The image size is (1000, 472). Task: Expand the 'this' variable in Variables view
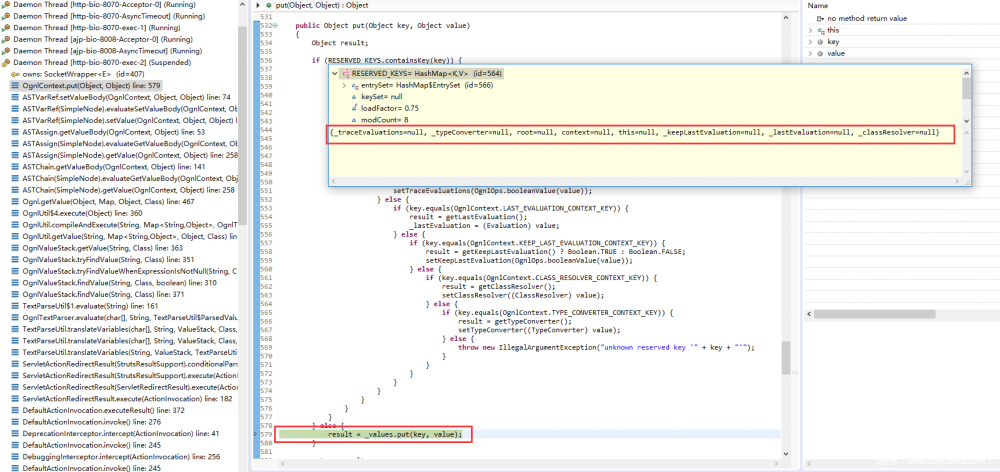click(x=811, y=30)
